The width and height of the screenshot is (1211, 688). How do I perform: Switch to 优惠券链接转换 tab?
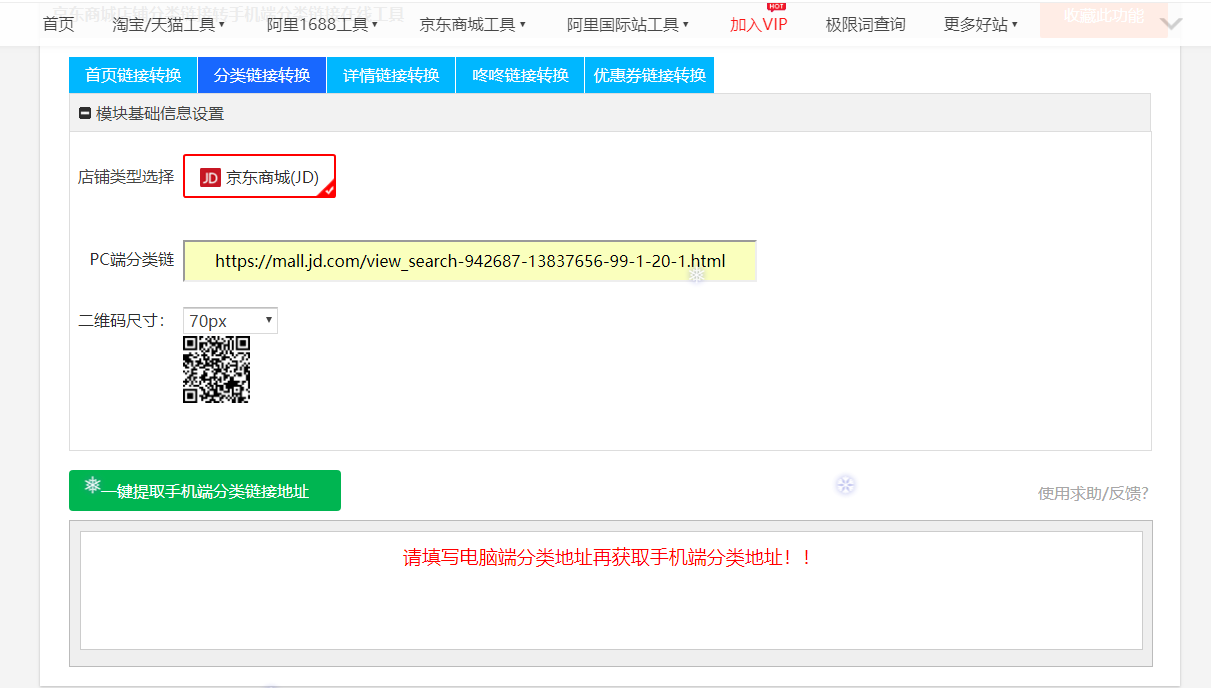(649, 75)
